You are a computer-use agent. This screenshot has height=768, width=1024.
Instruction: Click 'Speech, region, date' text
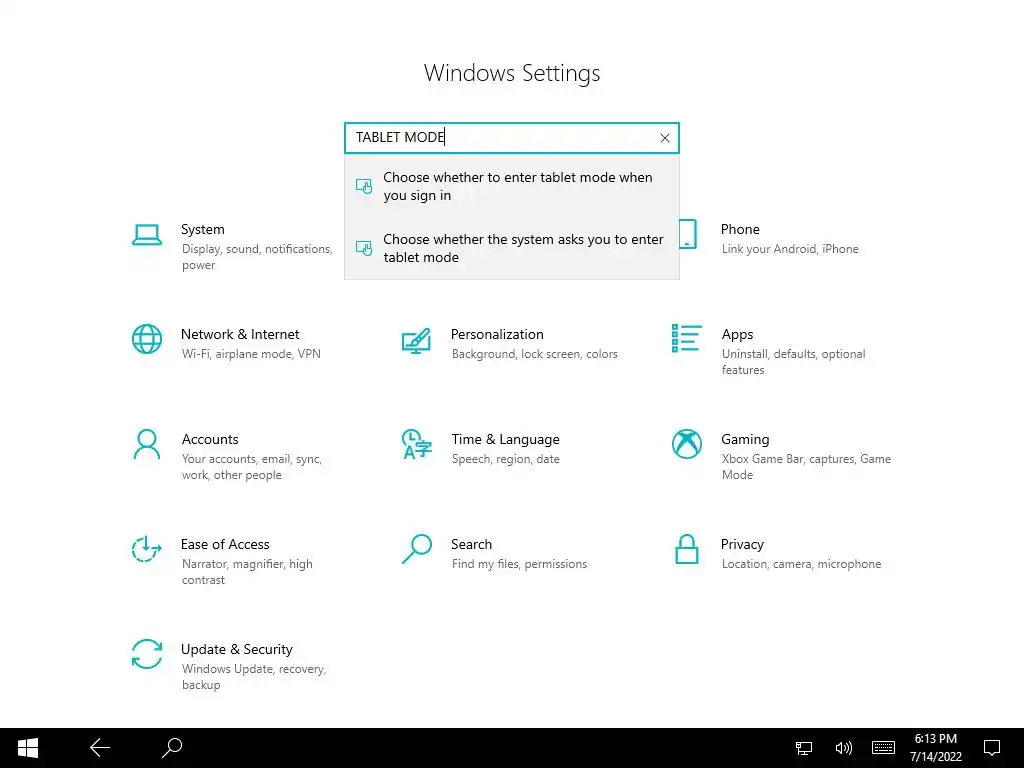pyautogui.click(x=505, y=459)
